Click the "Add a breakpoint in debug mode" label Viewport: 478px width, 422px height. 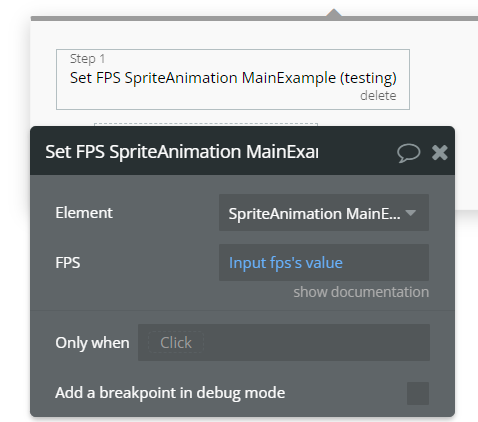coord(170,393)
